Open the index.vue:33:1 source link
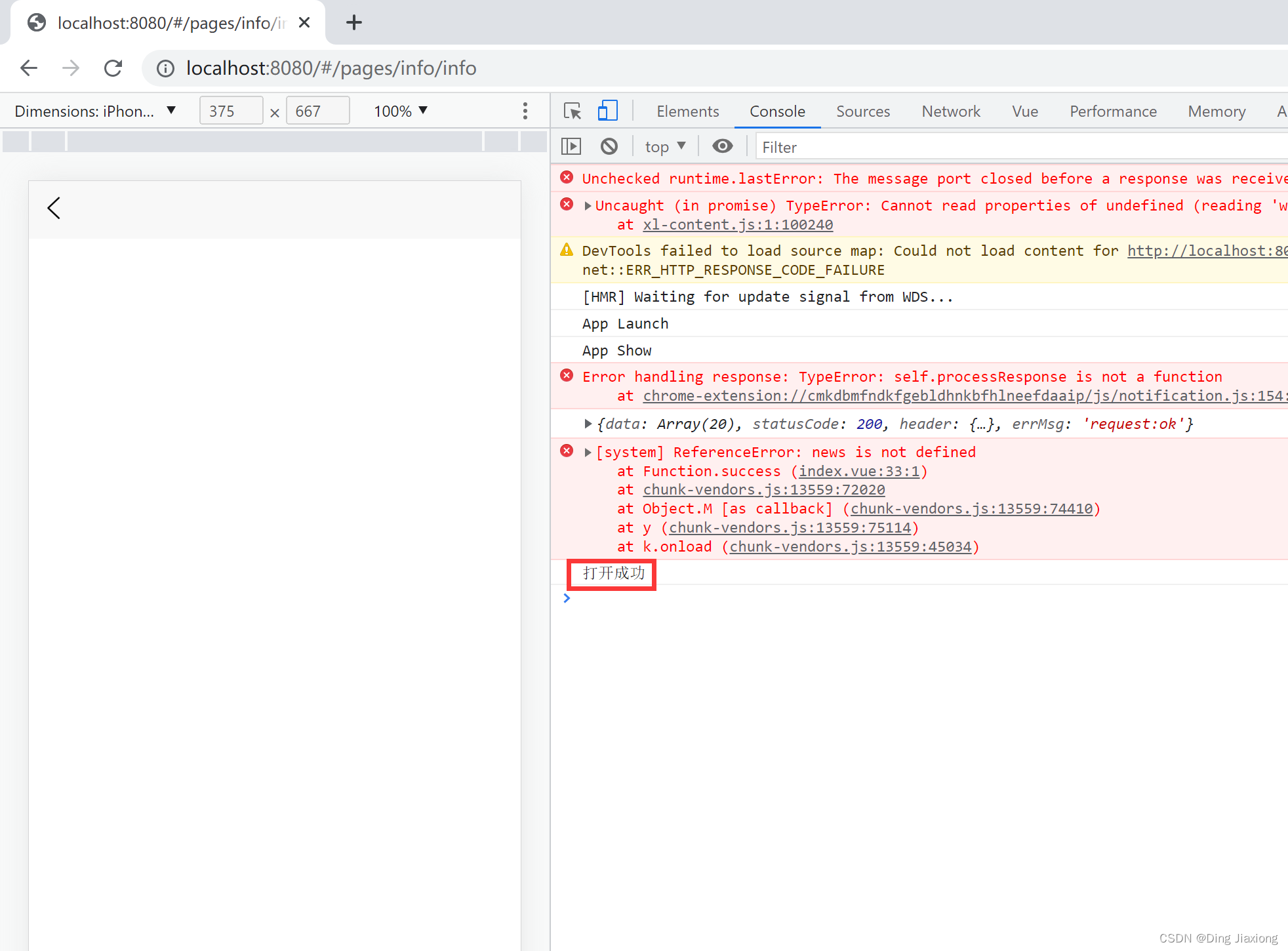This screenshot has height=951, width=1288. 858,471
